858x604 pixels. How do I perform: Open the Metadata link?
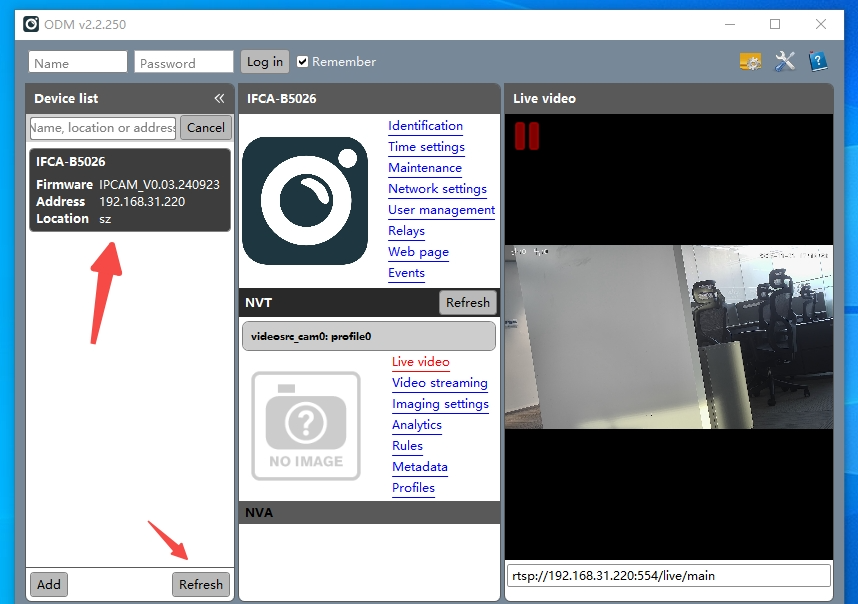point(420,467)
